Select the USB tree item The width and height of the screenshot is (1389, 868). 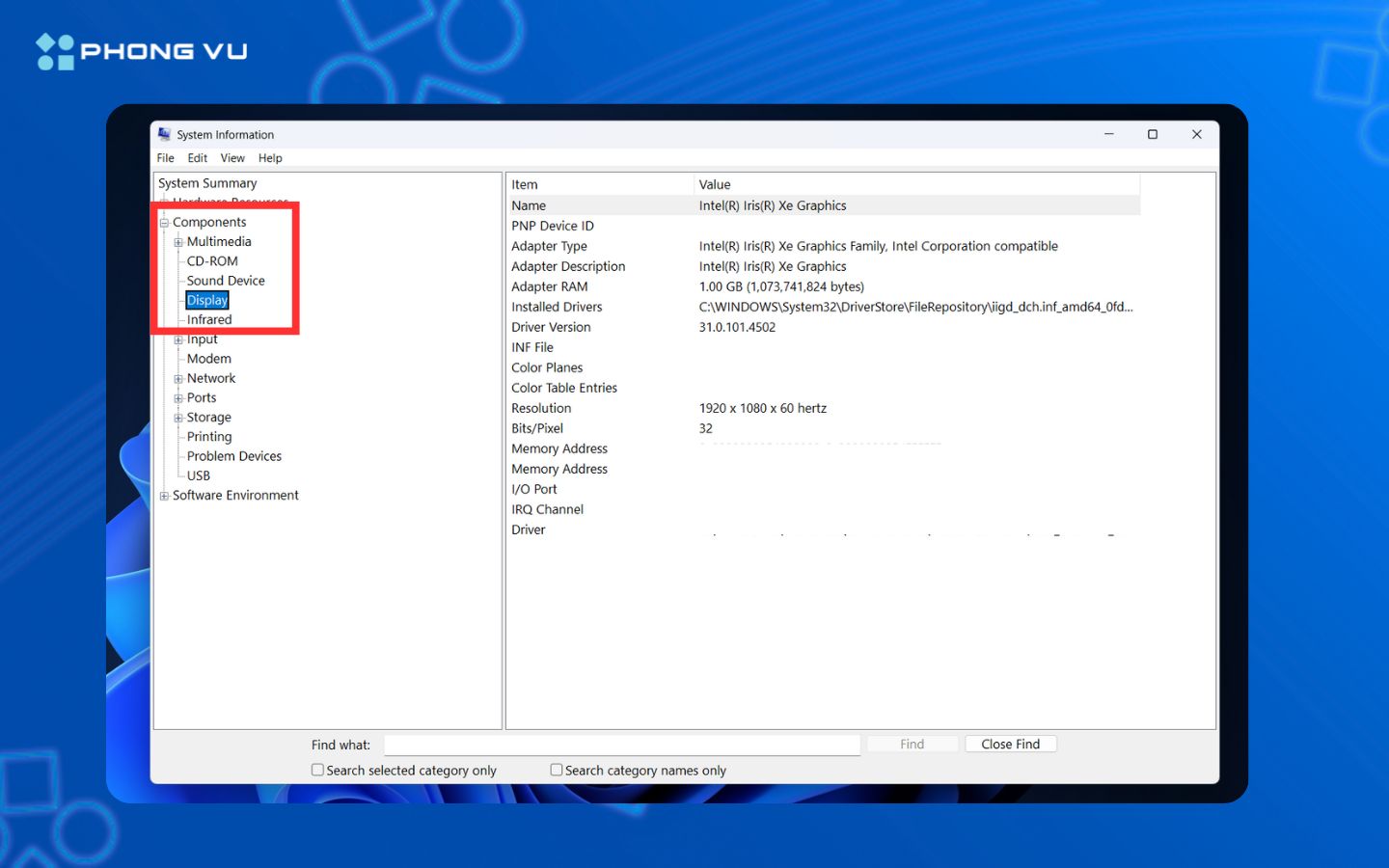pos(199,475)
